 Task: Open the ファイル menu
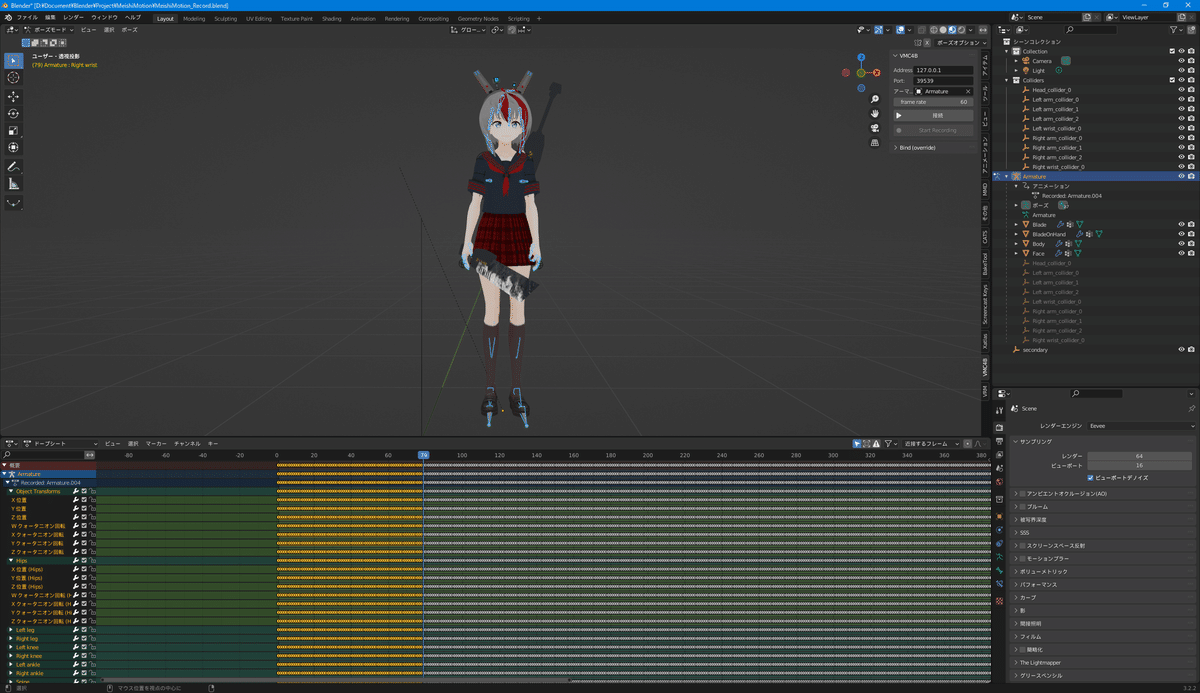27,18
